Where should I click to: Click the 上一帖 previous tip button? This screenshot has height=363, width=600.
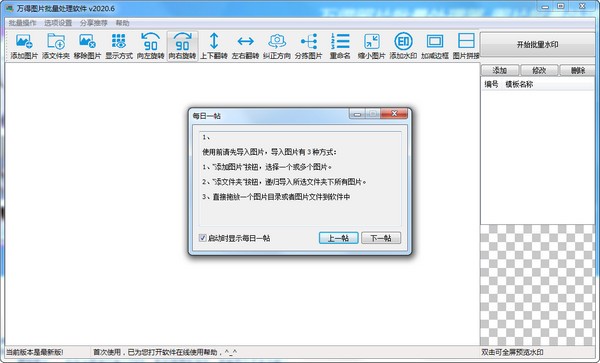(339, 238)
